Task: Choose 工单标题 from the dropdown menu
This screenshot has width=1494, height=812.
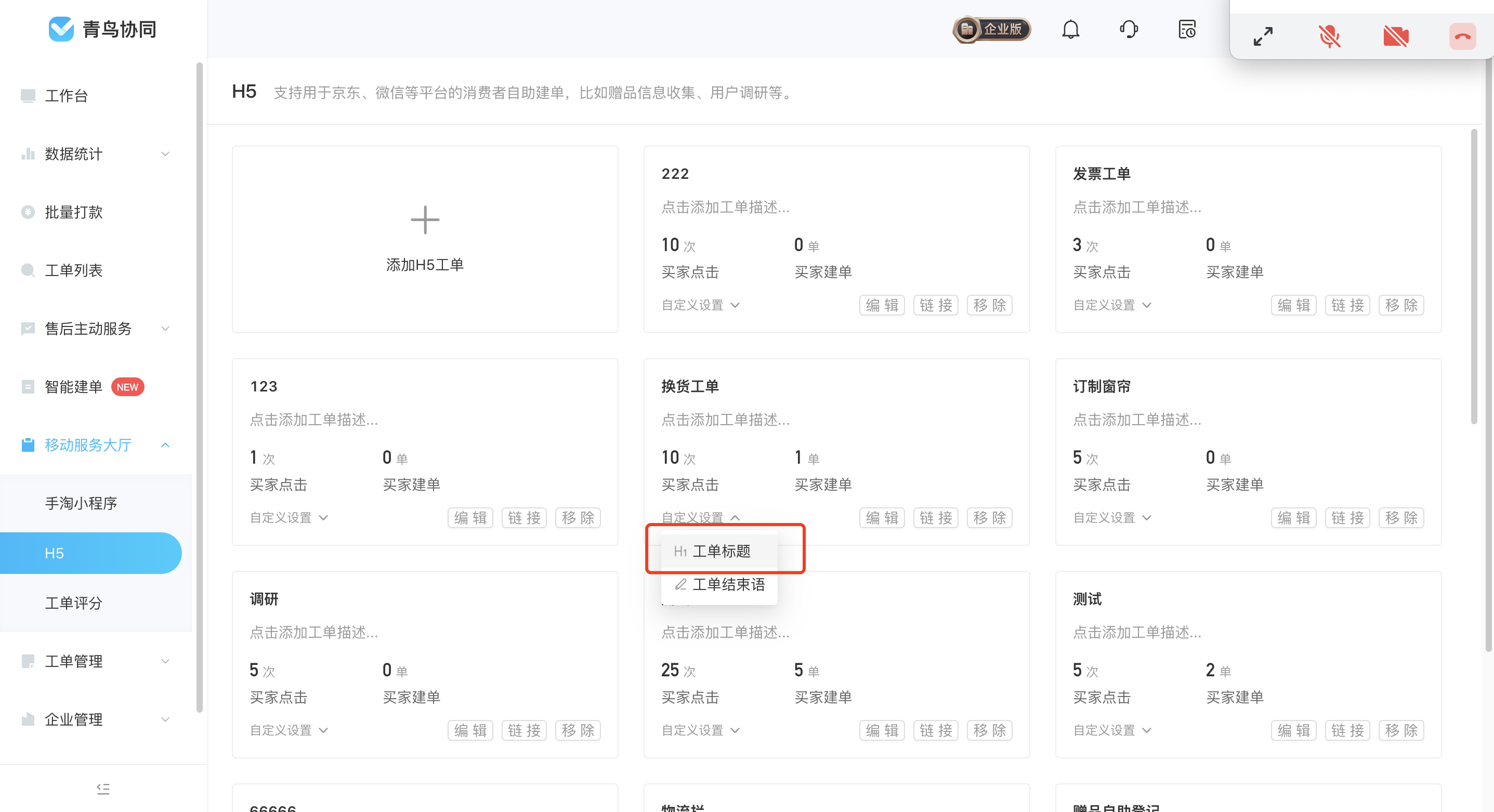Action: point(719,551)
